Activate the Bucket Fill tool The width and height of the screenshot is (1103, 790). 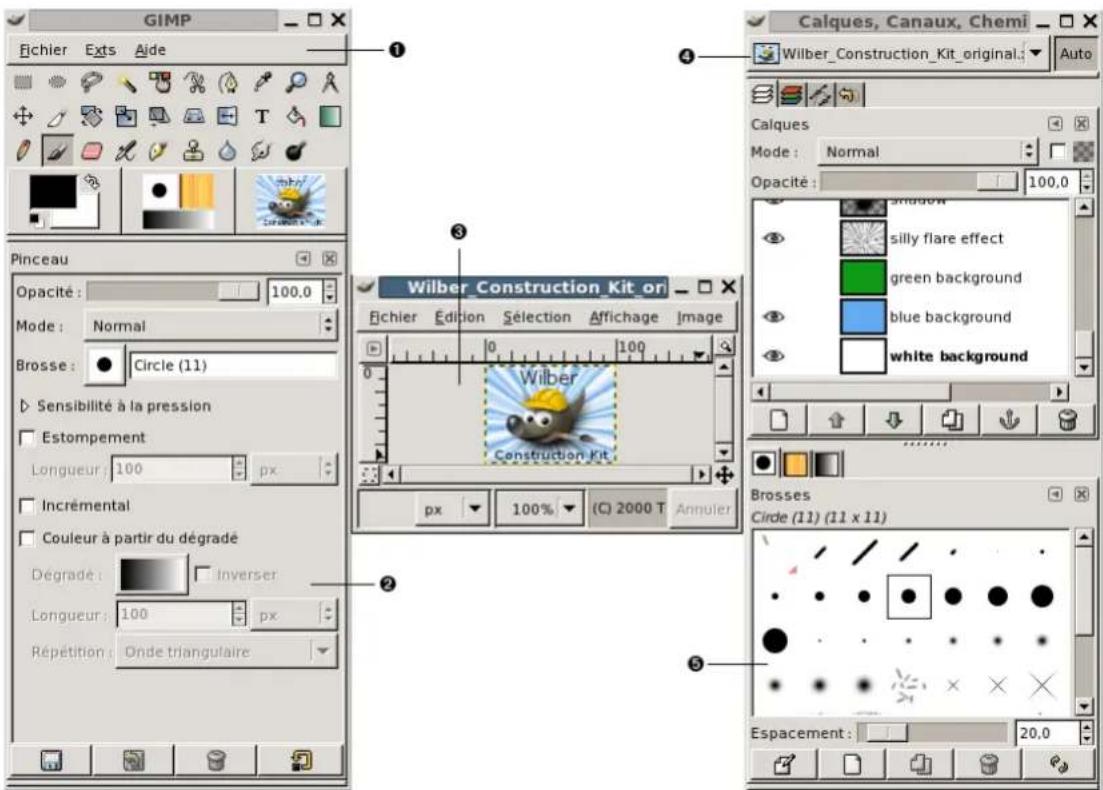[x=294, y=117]
